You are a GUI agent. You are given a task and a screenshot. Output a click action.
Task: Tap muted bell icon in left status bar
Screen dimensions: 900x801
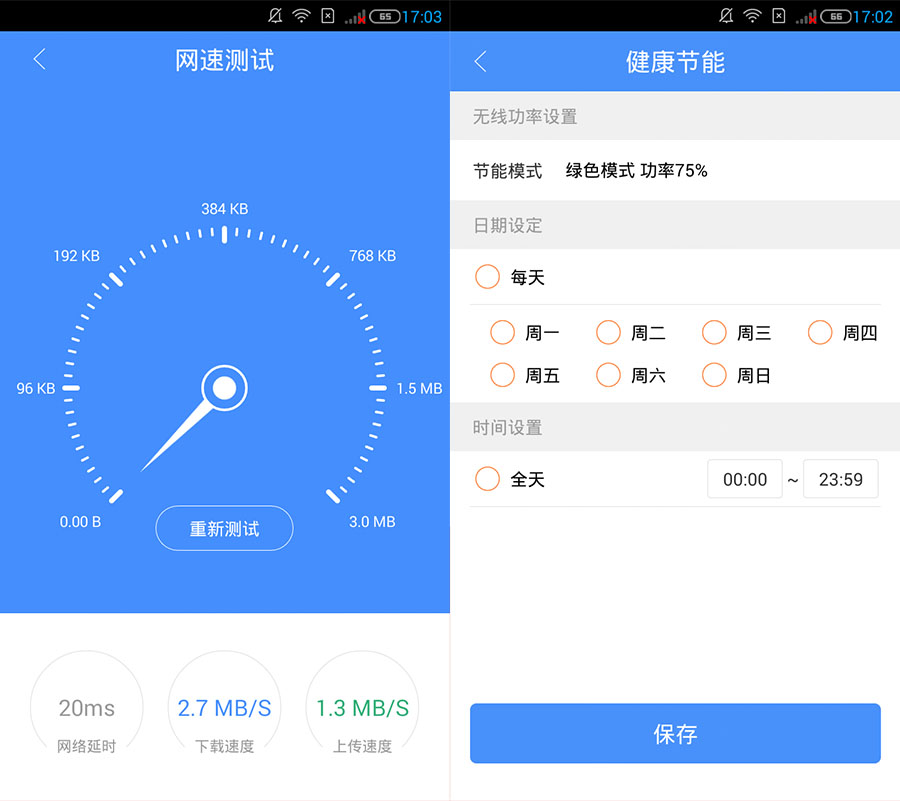tap(276, 16)
